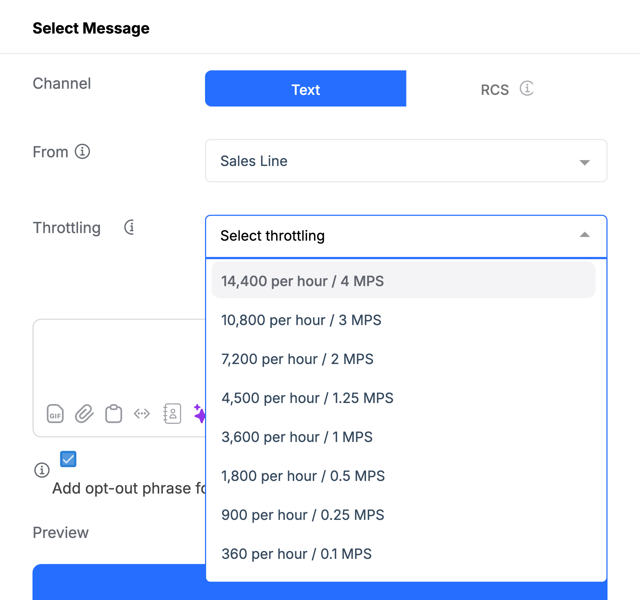Uncheck the Add opt-out phrase checkbox
The image size is (640, 600).
pos(68,459)
